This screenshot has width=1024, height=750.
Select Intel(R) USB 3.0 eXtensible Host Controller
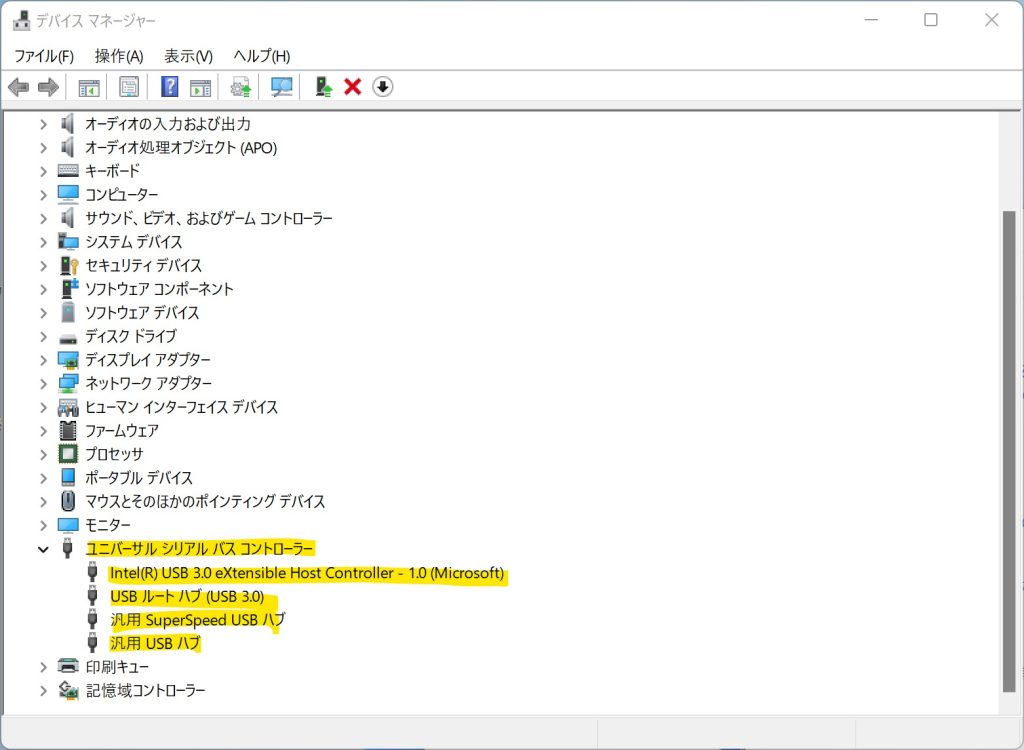point(307,573)
